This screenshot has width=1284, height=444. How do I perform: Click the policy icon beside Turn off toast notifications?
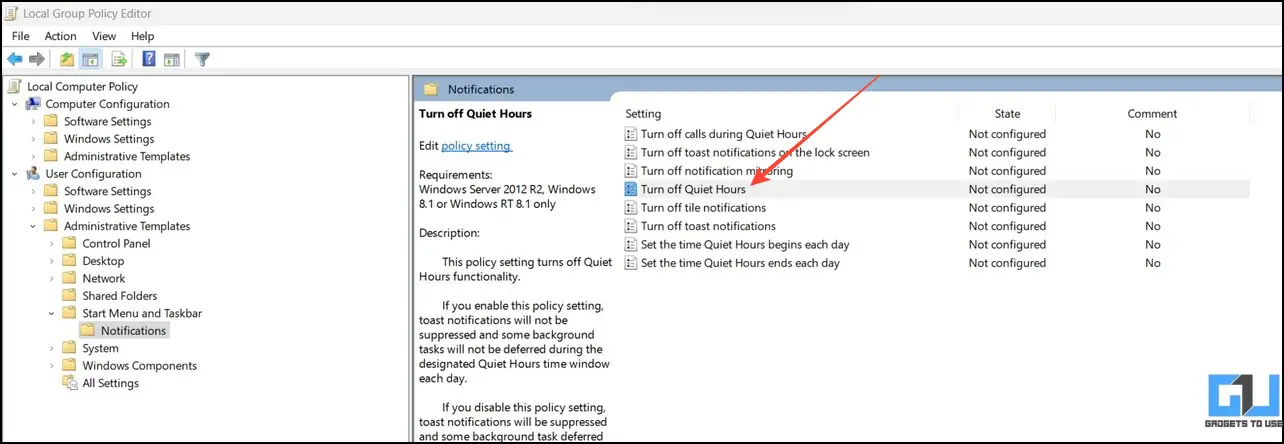[x=631, y=226]
